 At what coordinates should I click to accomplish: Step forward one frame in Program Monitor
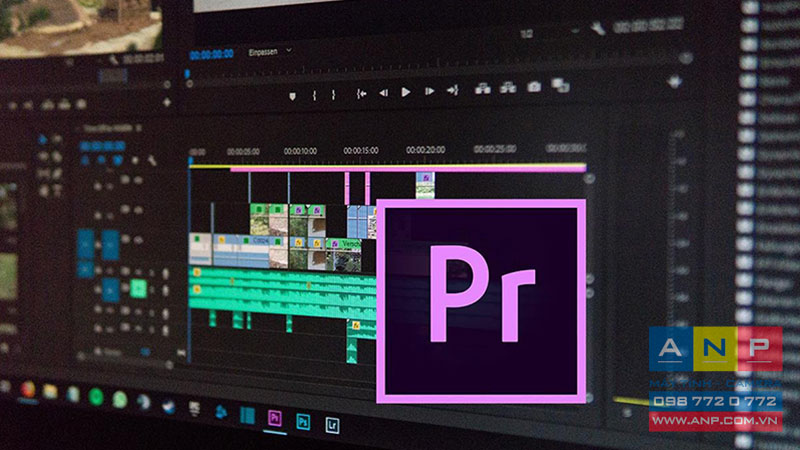(429, 91)
